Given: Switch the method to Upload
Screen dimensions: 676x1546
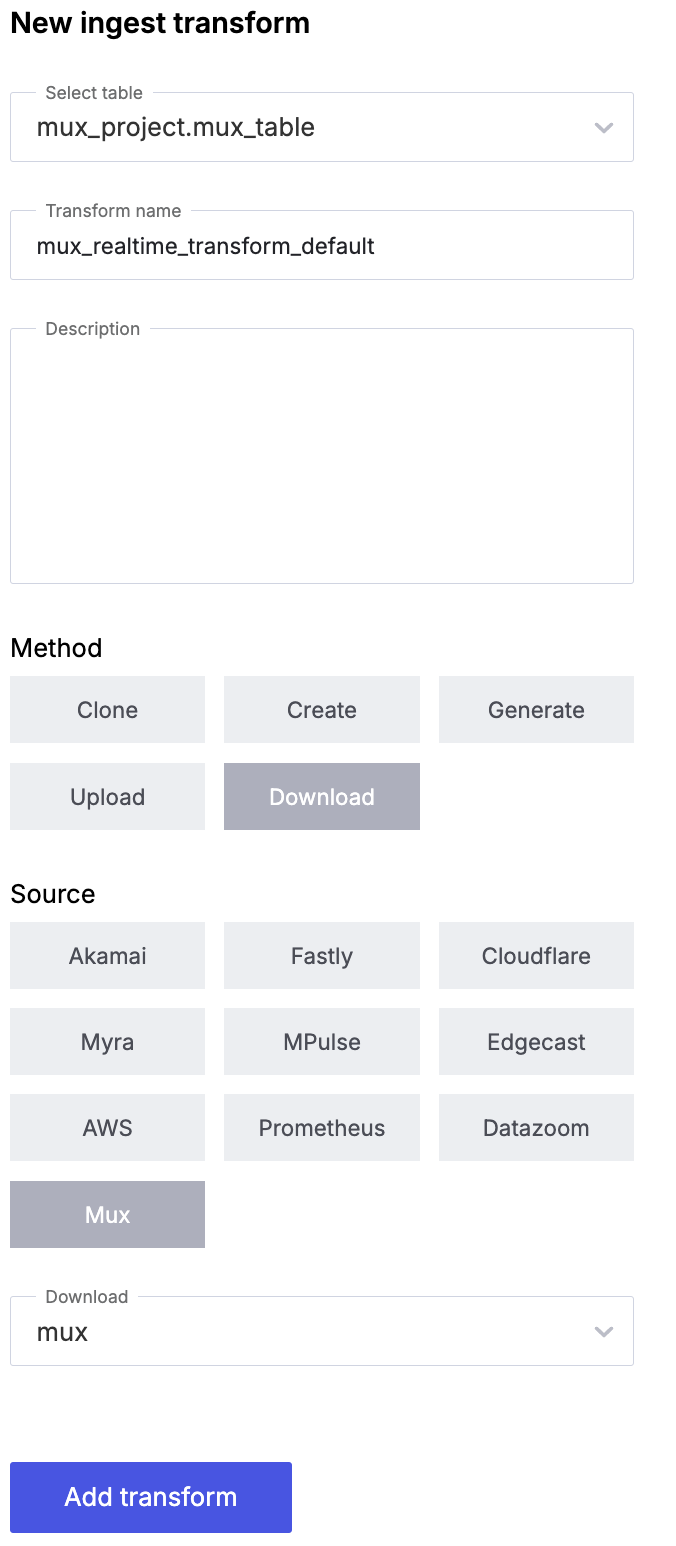Looking at the screenshot, I should 107,796.
